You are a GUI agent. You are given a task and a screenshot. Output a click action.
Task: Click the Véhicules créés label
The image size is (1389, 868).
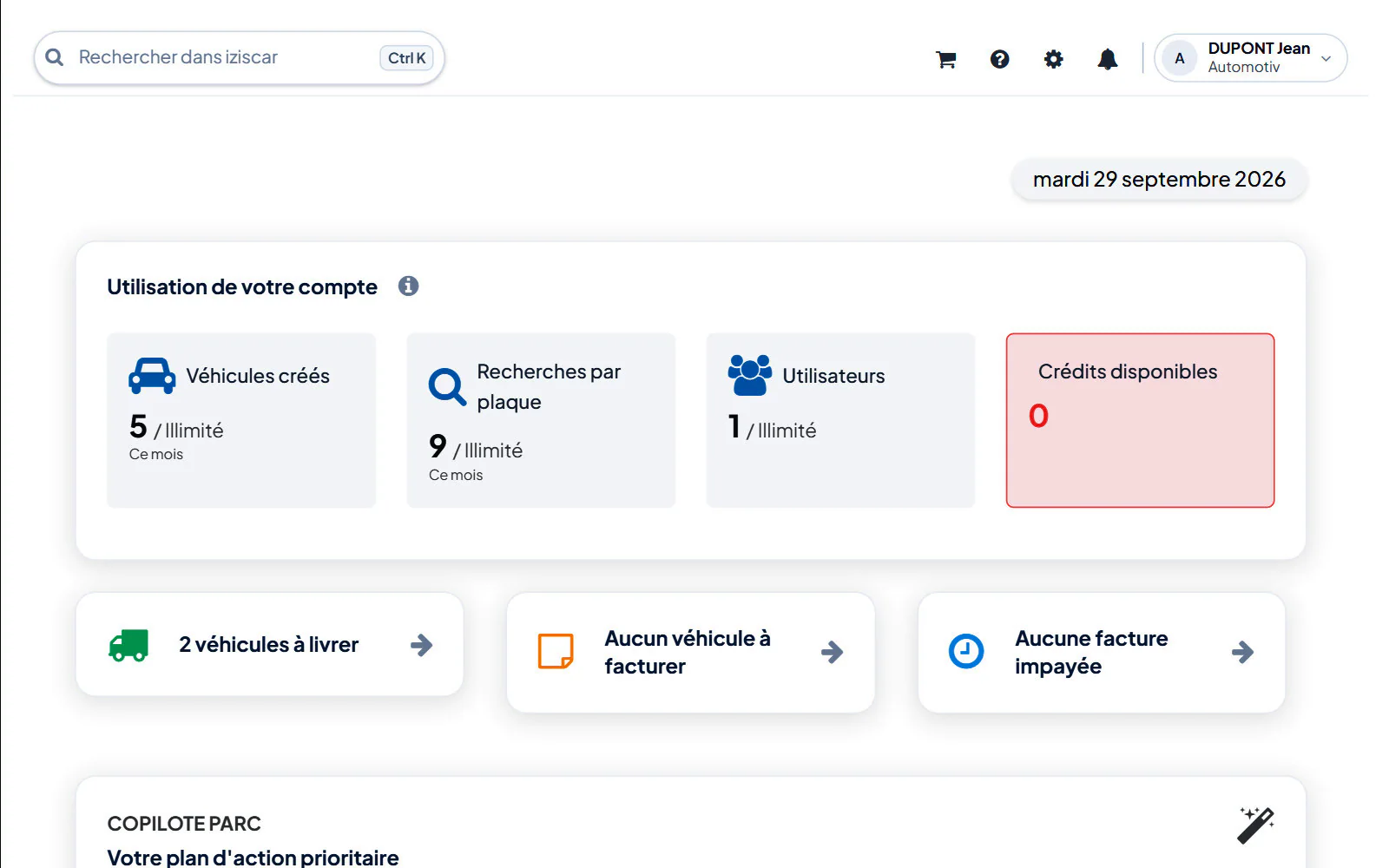click(x=258, y=376)
